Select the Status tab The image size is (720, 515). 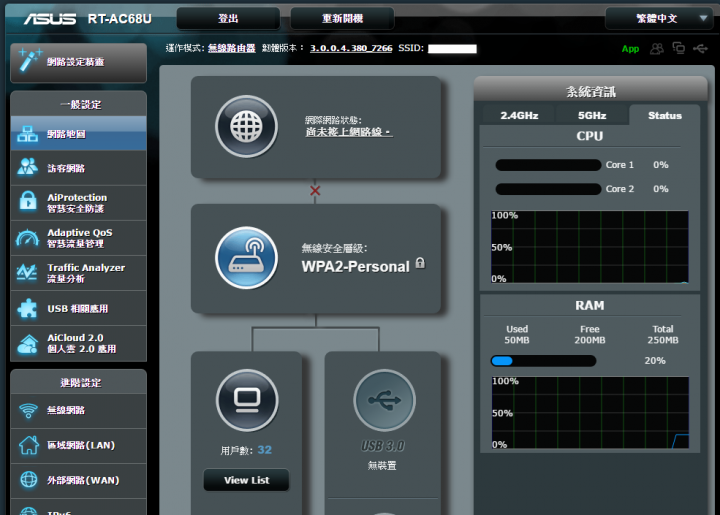(x=664, y=115)
